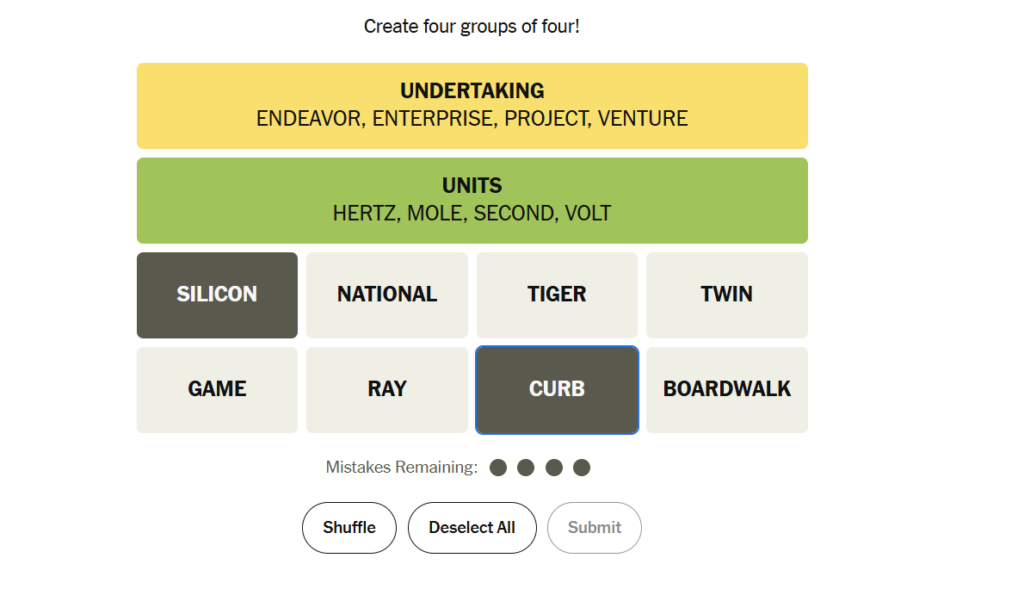Click the greyed-out Submit button
The height and width of the screenshot is (589, 1024).
coord(594,527)
